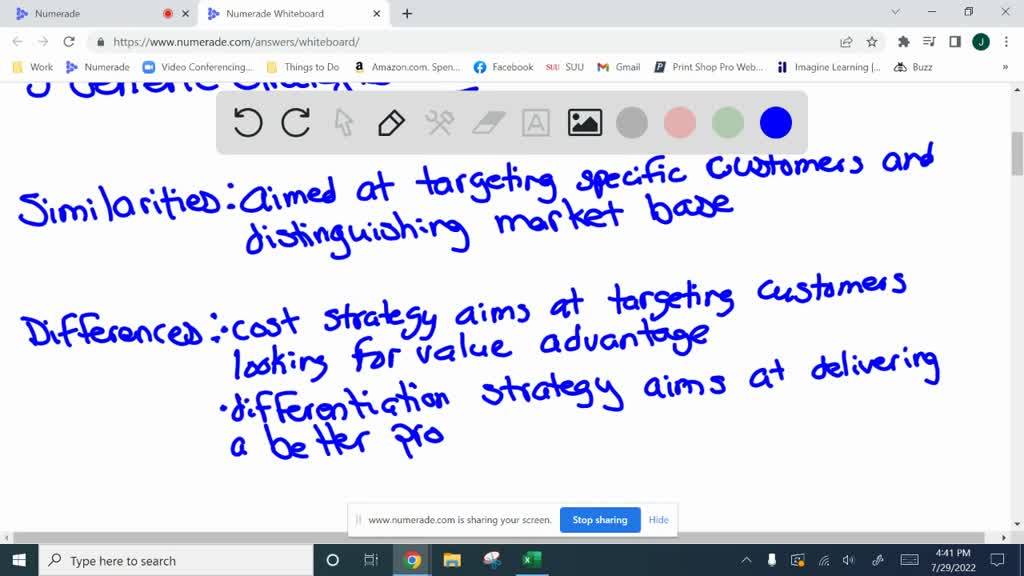
Task: Choose the eraser tool
Action: tap(488, 123)
